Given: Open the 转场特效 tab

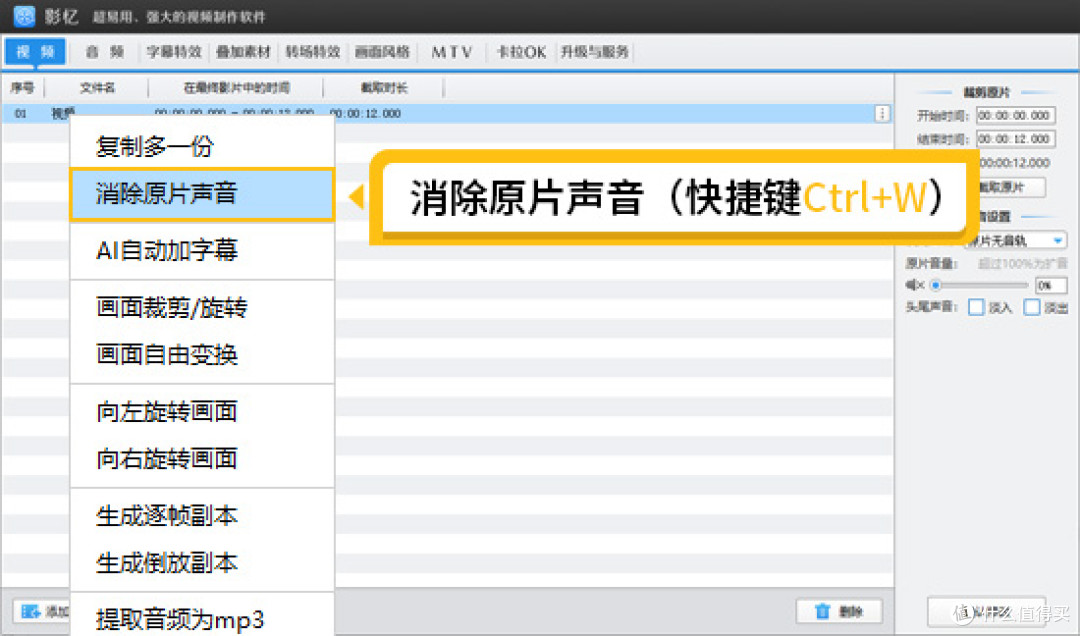Looking at the screenshot, I should point(313,52).
